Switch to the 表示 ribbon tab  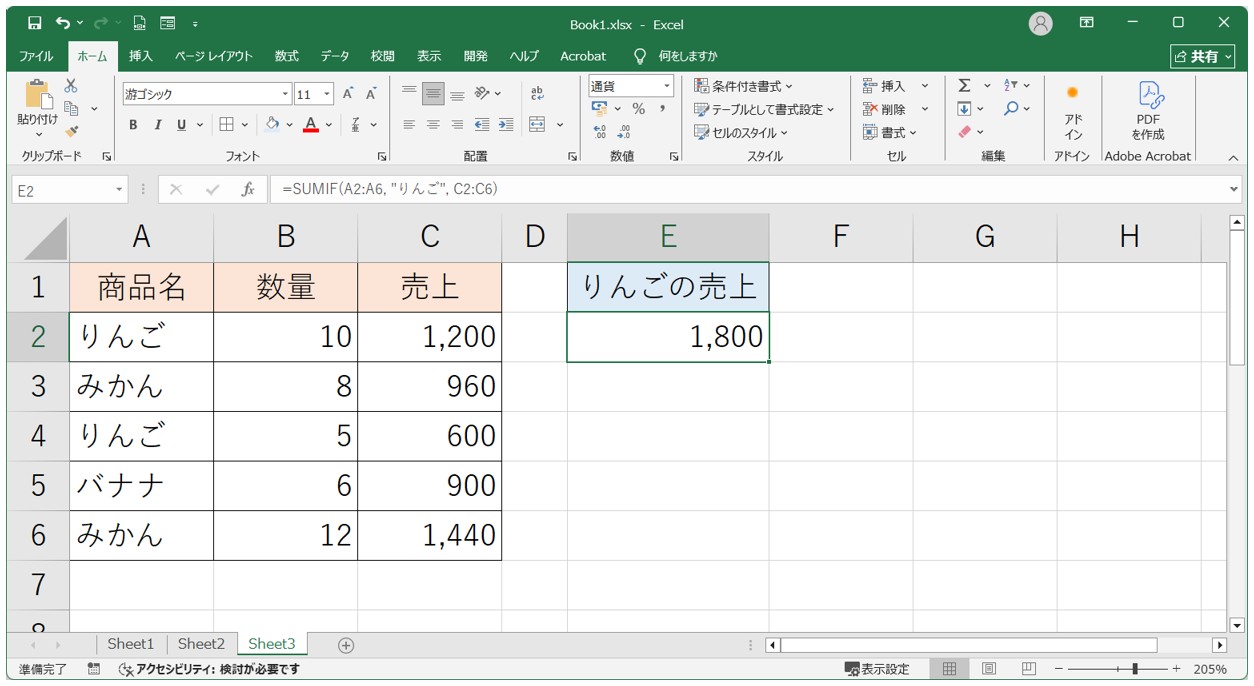pos(429,56)
